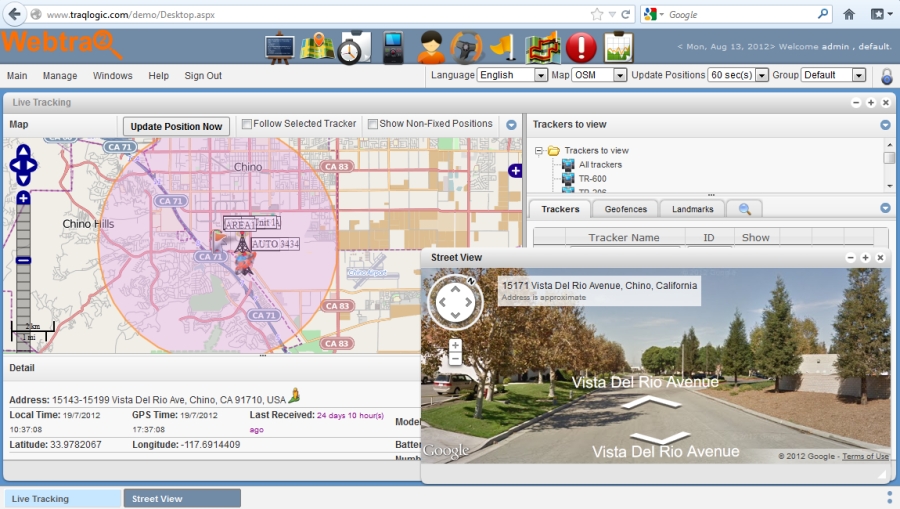Click Sign Out
Screen dimensions: 900x509
(x=203, y=76)
